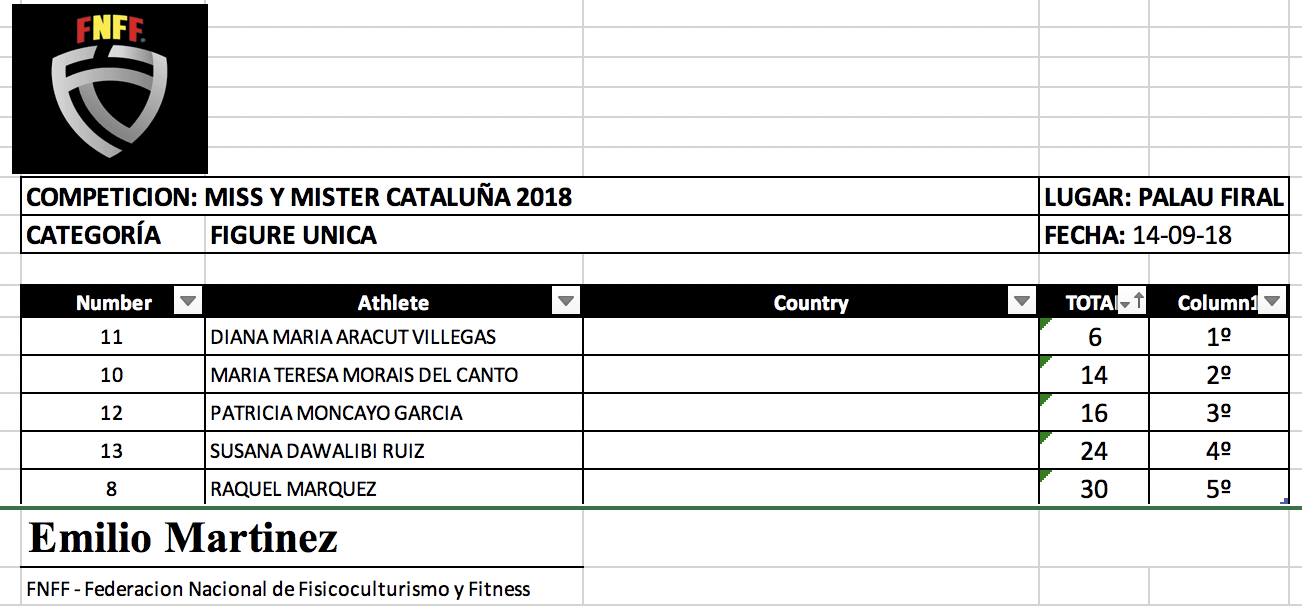The image size is (1302, 606).
Task: Click the MARIA TERESA MORAIS DEL CANTO cell
Action: point(364,375)
